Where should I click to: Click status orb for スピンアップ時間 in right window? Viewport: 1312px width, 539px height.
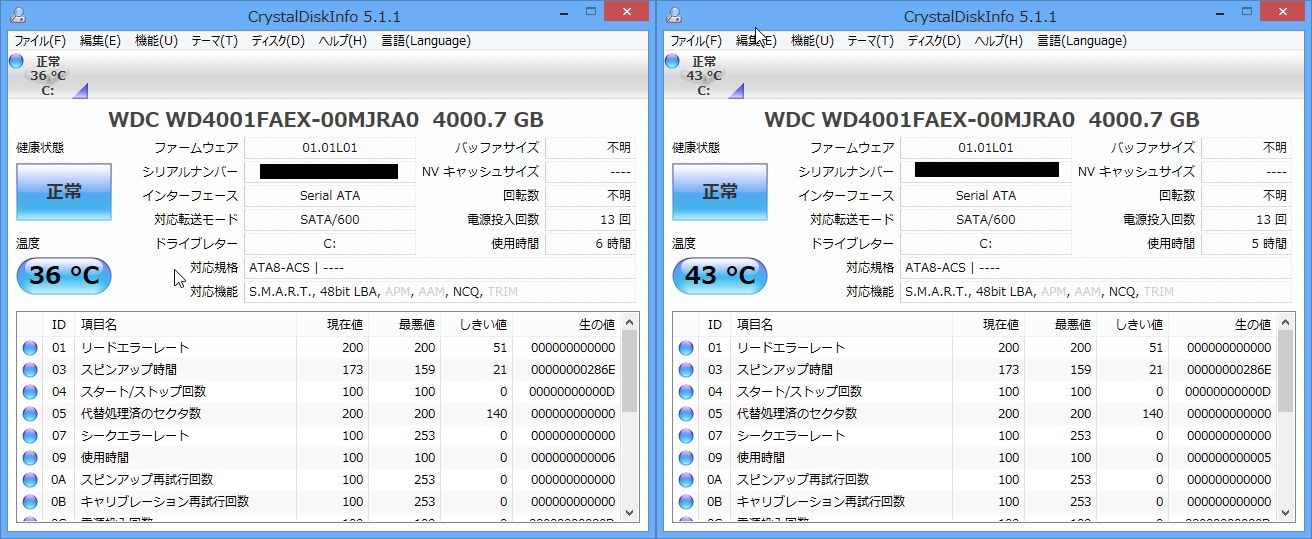pyautogui.click(x=685, y=370)
